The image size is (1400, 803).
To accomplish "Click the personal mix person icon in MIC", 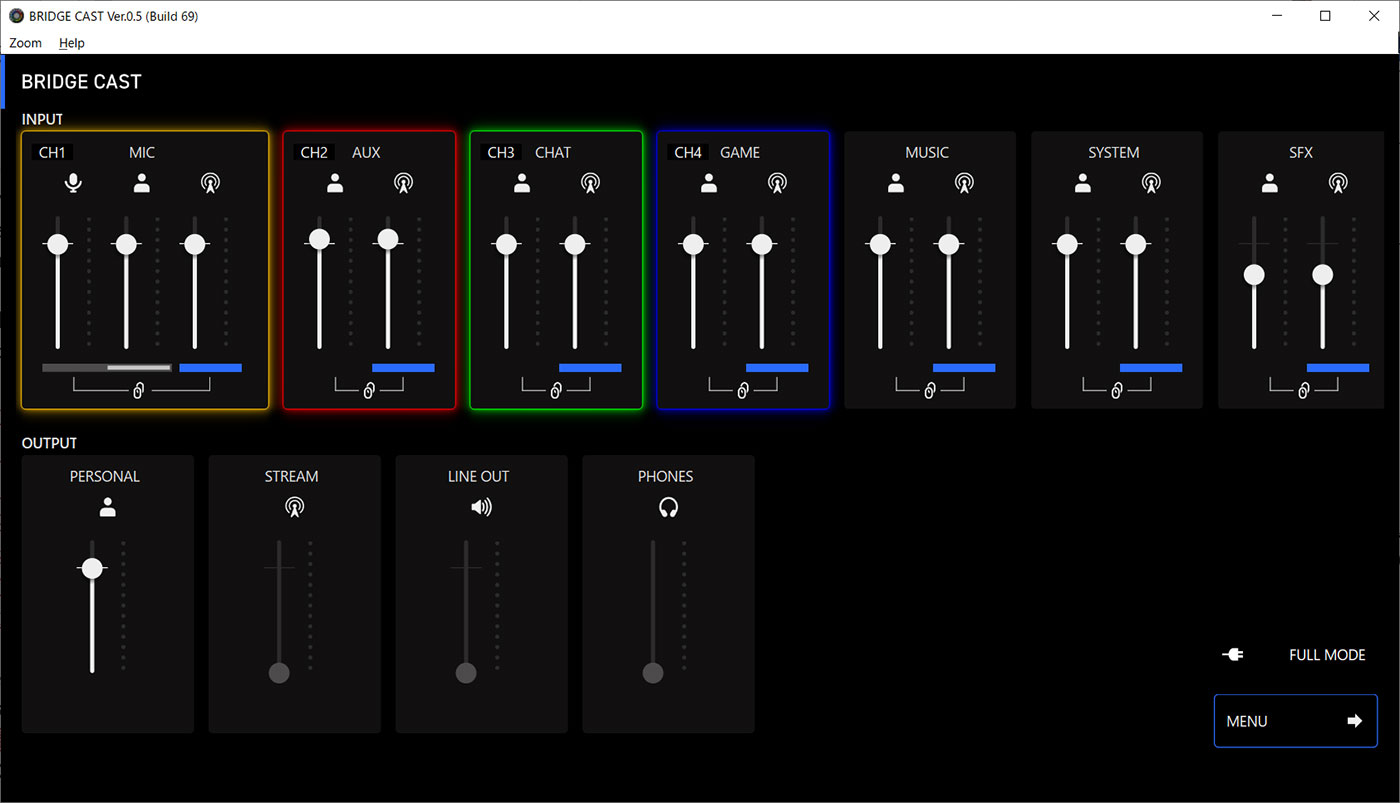I will (142, 183).
